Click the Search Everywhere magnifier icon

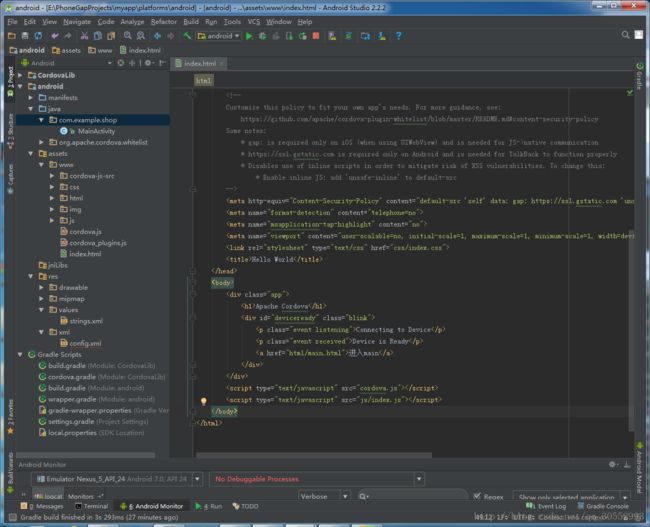625,35
